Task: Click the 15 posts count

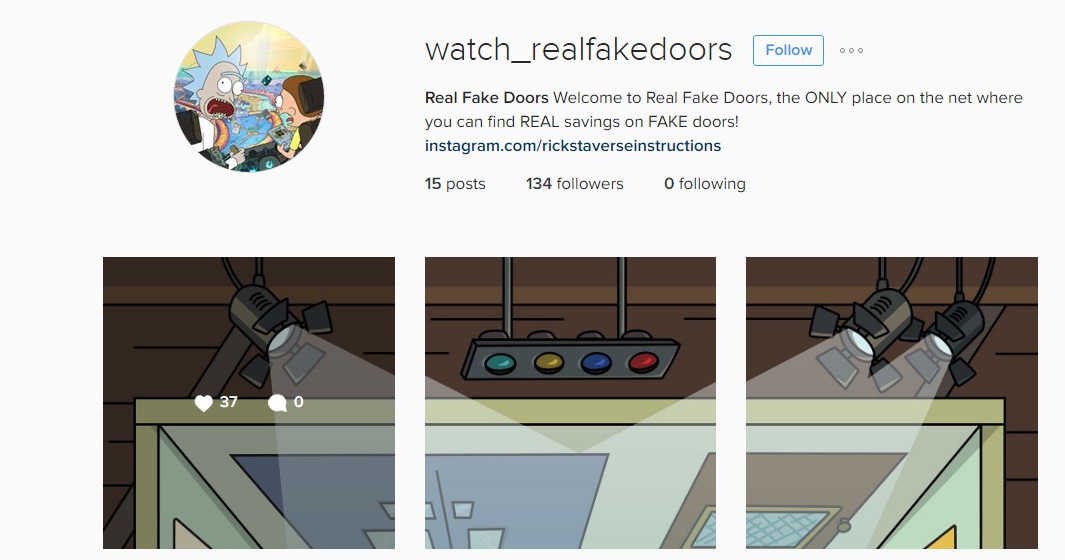Action: [455, 183]
